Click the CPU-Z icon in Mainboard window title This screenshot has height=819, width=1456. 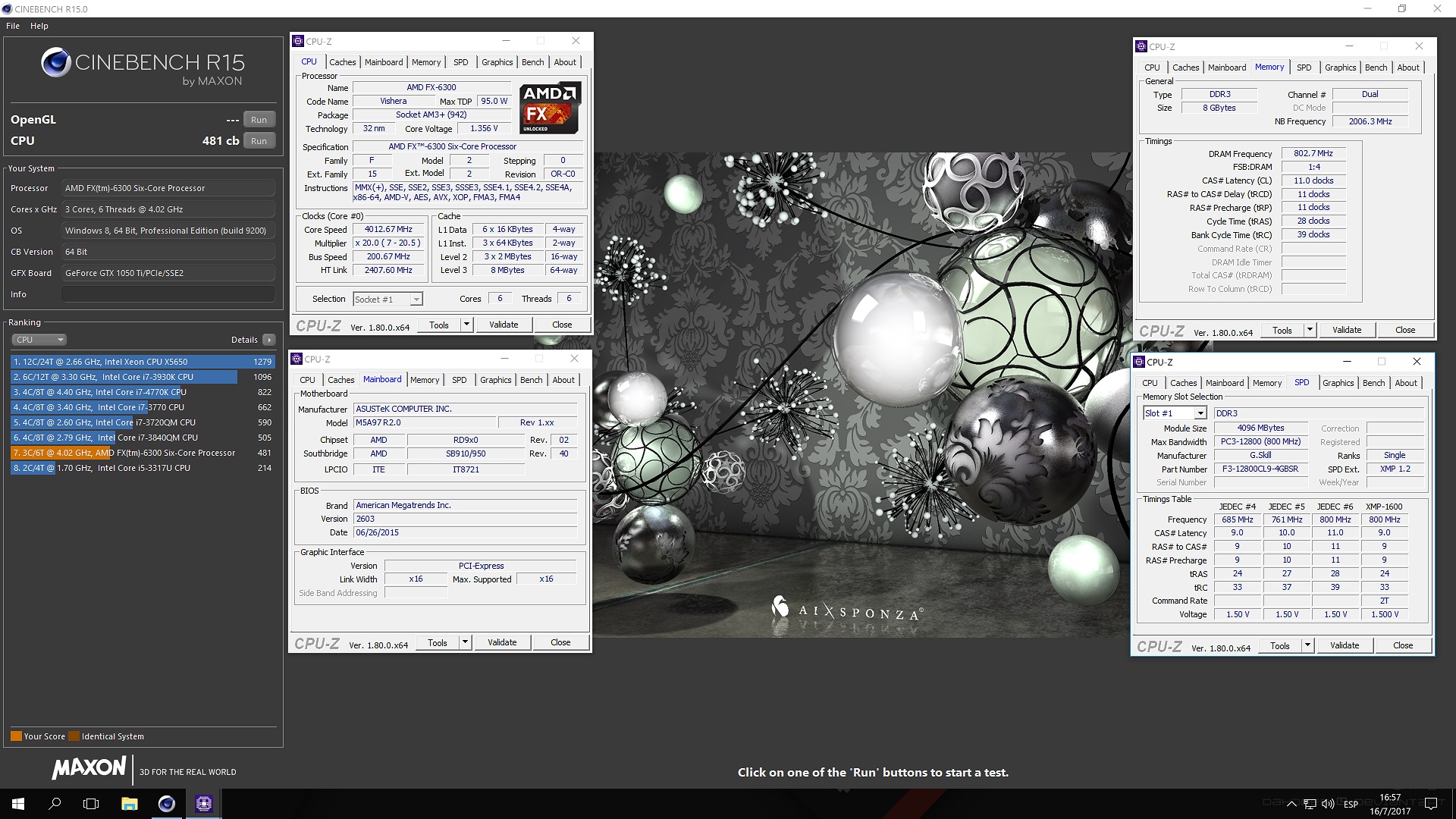[297, 359]
